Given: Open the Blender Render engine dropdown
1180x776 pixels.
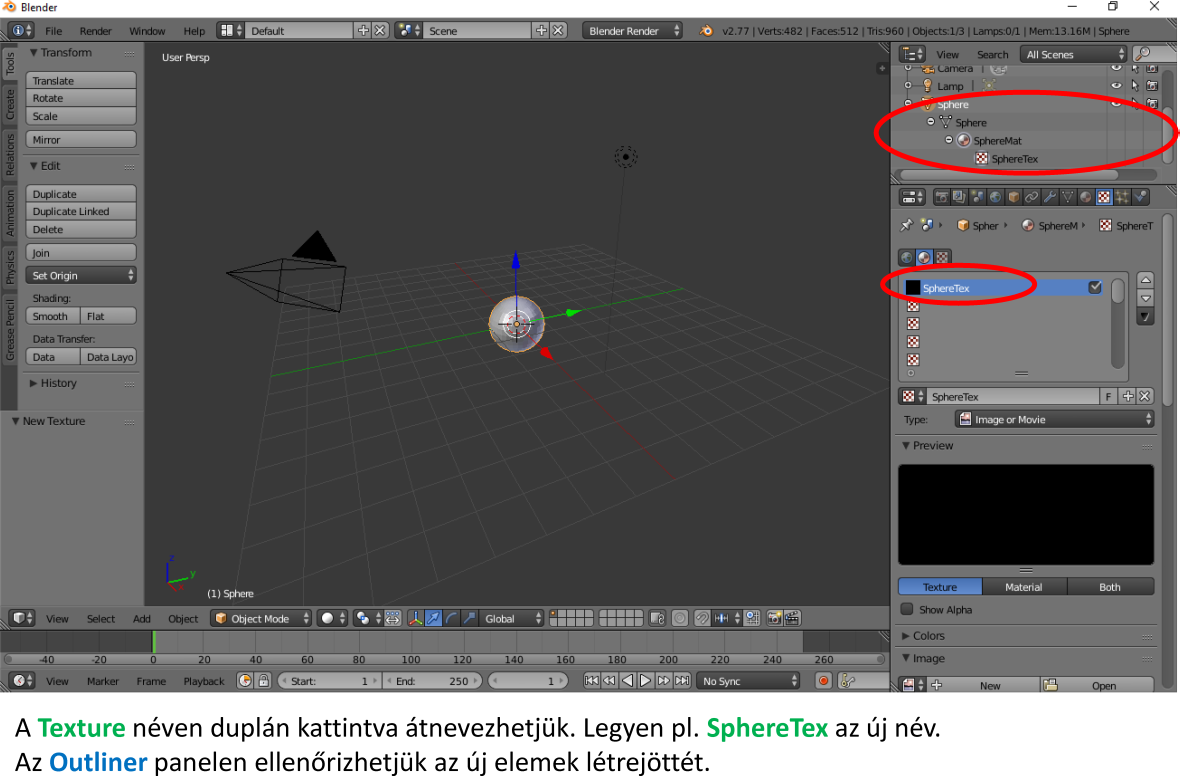Looking at the screenshot, I should tap(632, 31).
